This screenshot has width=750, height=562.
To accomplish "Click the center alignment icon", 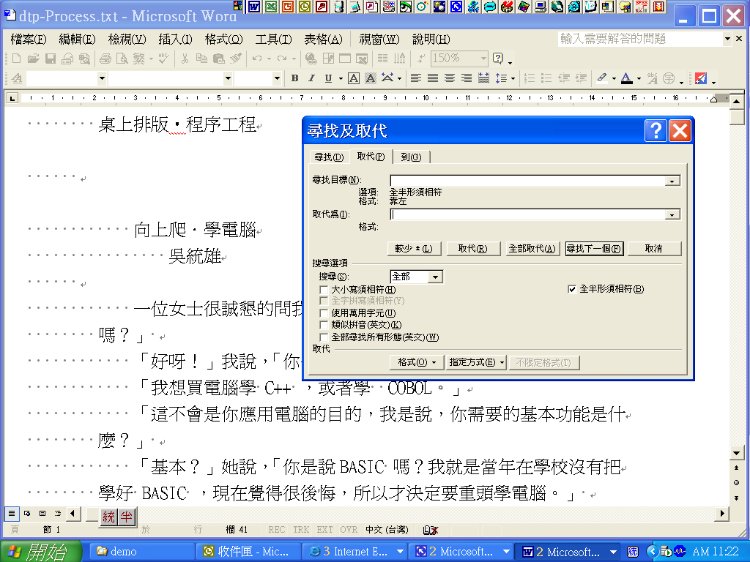I will (433, 78).
